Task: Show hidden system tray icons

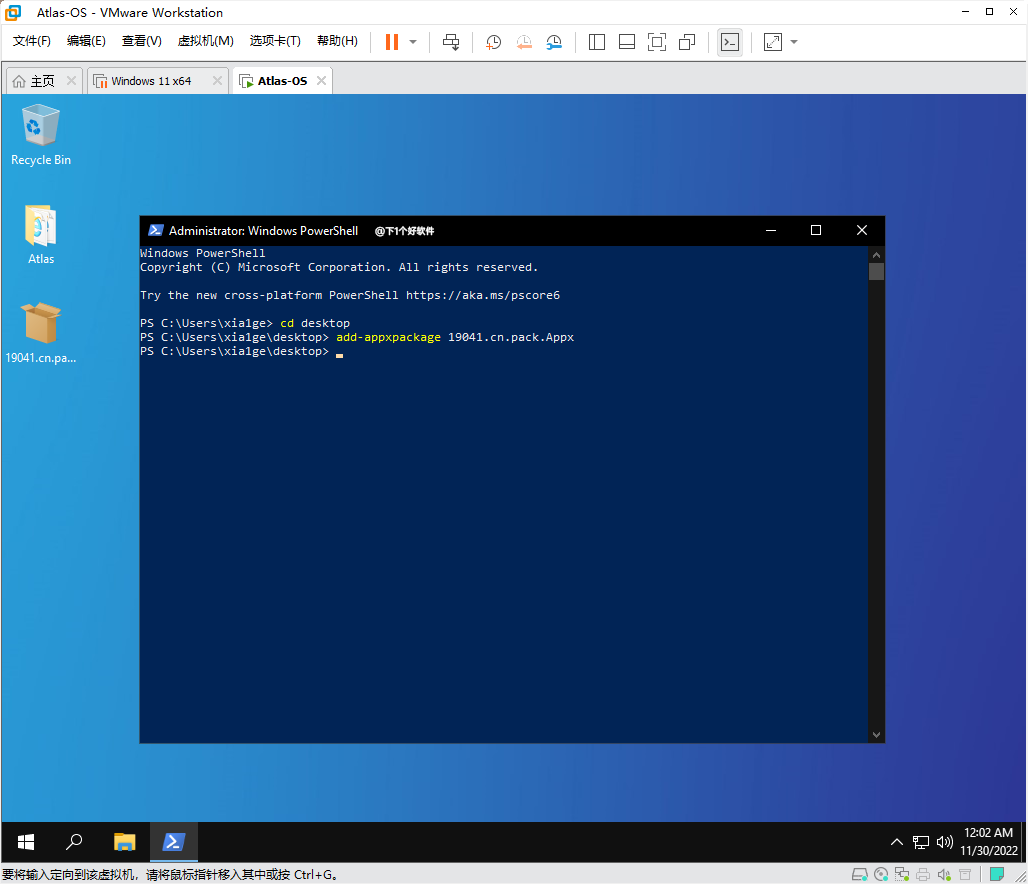Action: coord(896,842)
